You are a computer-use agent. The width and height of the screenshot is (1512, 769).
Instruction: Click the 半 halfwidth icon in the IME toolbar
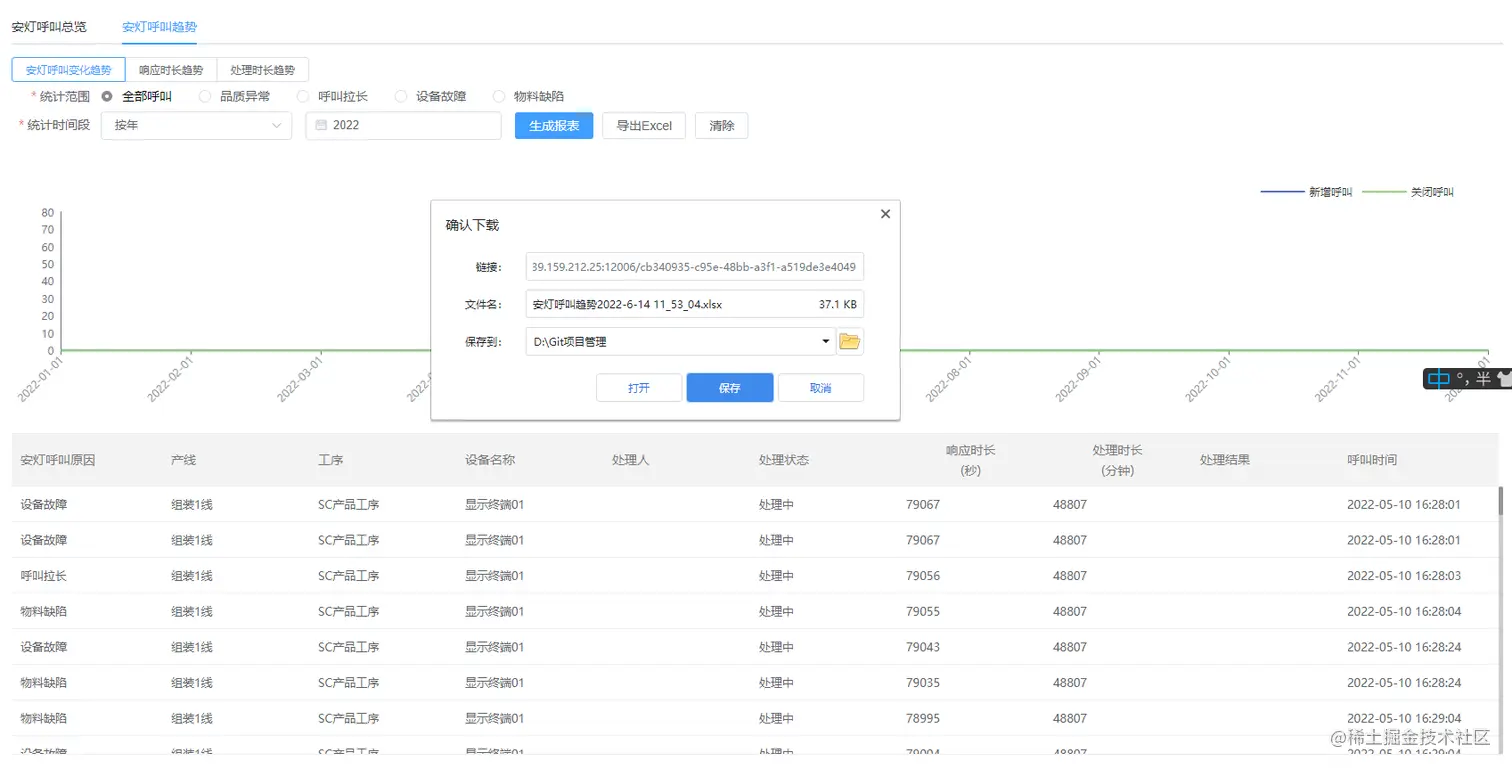coord(1484,378)
